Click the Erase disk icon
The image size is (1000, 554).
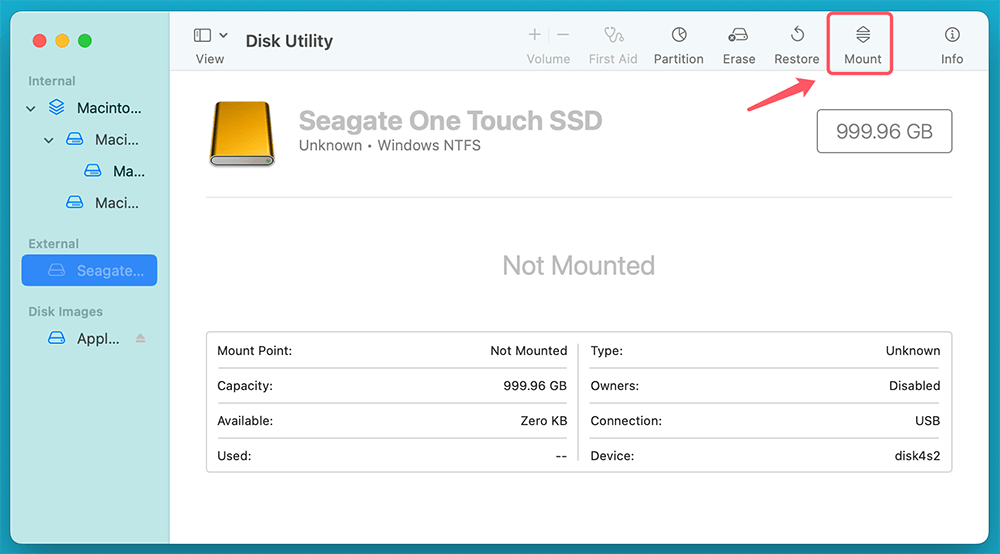pos(738,35)
